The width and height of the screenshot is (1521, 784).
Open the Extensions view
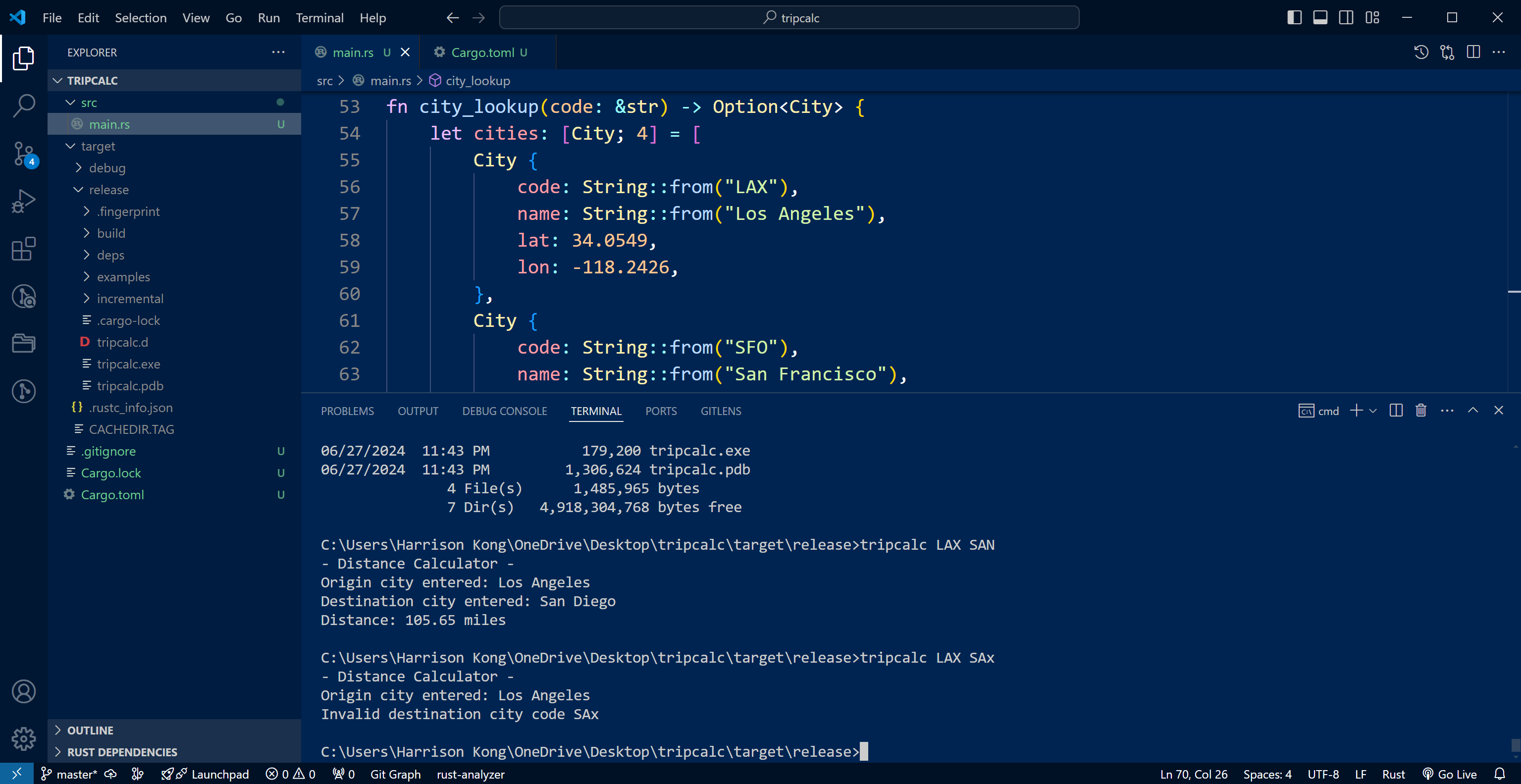tap(24, 249)
